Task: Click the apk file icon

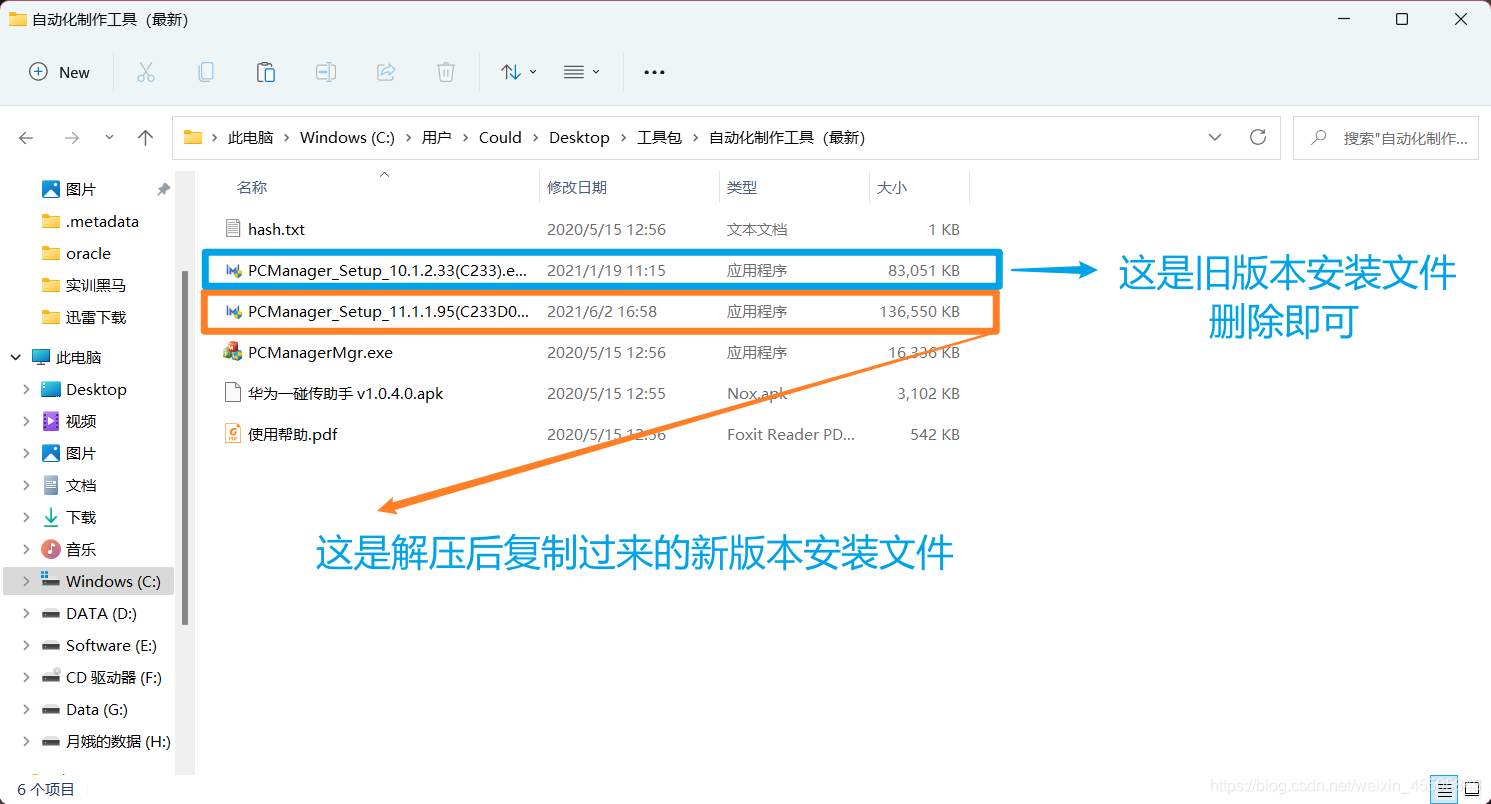Action: (x=233, y=393)
